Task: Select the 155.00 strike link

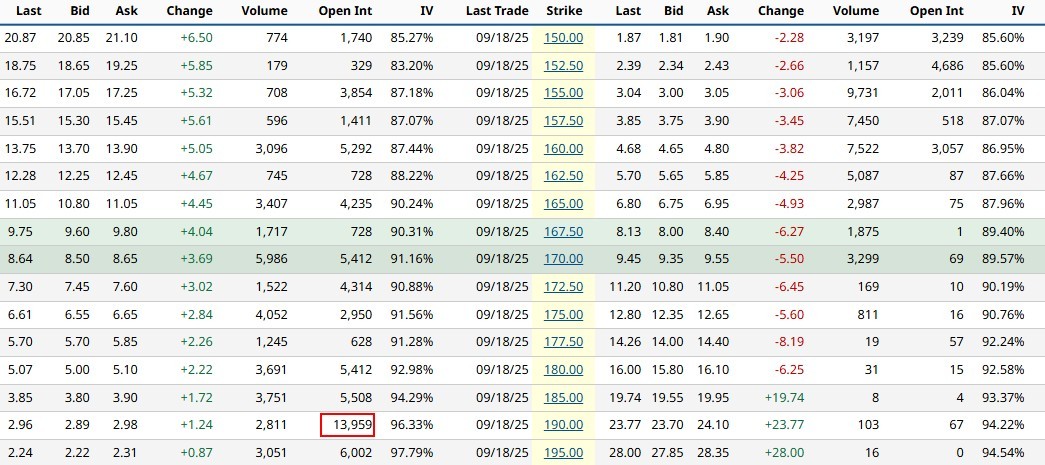Action: pos(564,93)
